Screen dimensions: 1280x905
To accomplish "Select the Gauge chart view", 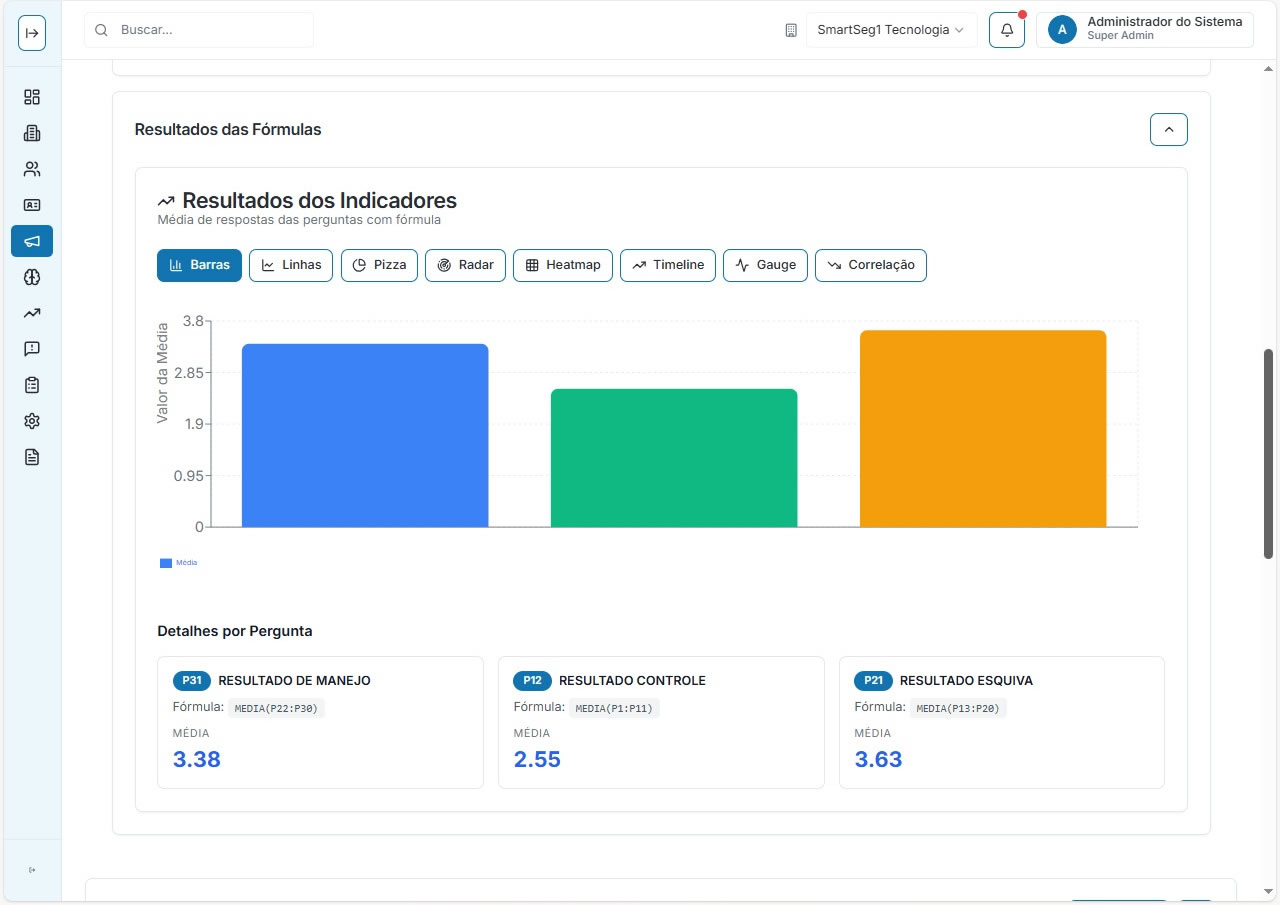I will 765,265.
